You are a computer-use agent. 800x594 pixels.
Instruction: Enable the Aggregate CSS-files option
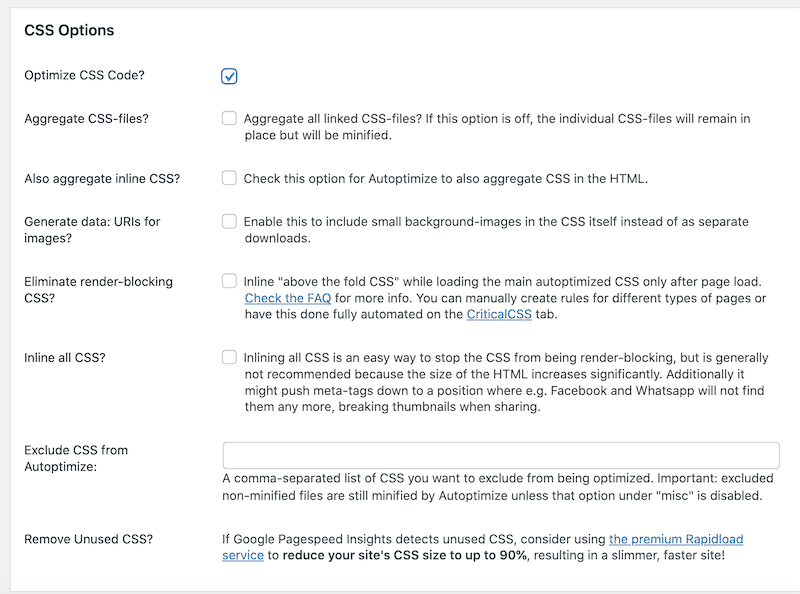pyautogui.click(x=229, y=118)
